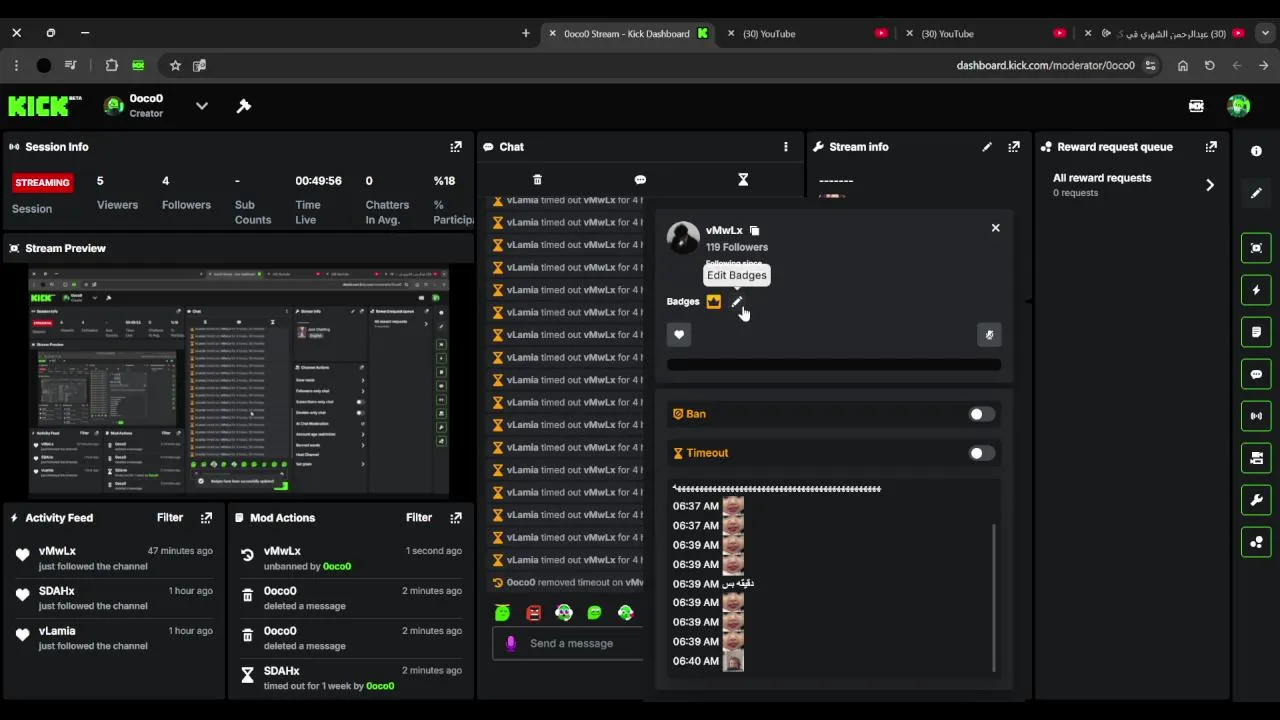Click the speech bubble icon in Chat toolbar
The width and height of the screenshot is (1280, 720).
(640, 180)
